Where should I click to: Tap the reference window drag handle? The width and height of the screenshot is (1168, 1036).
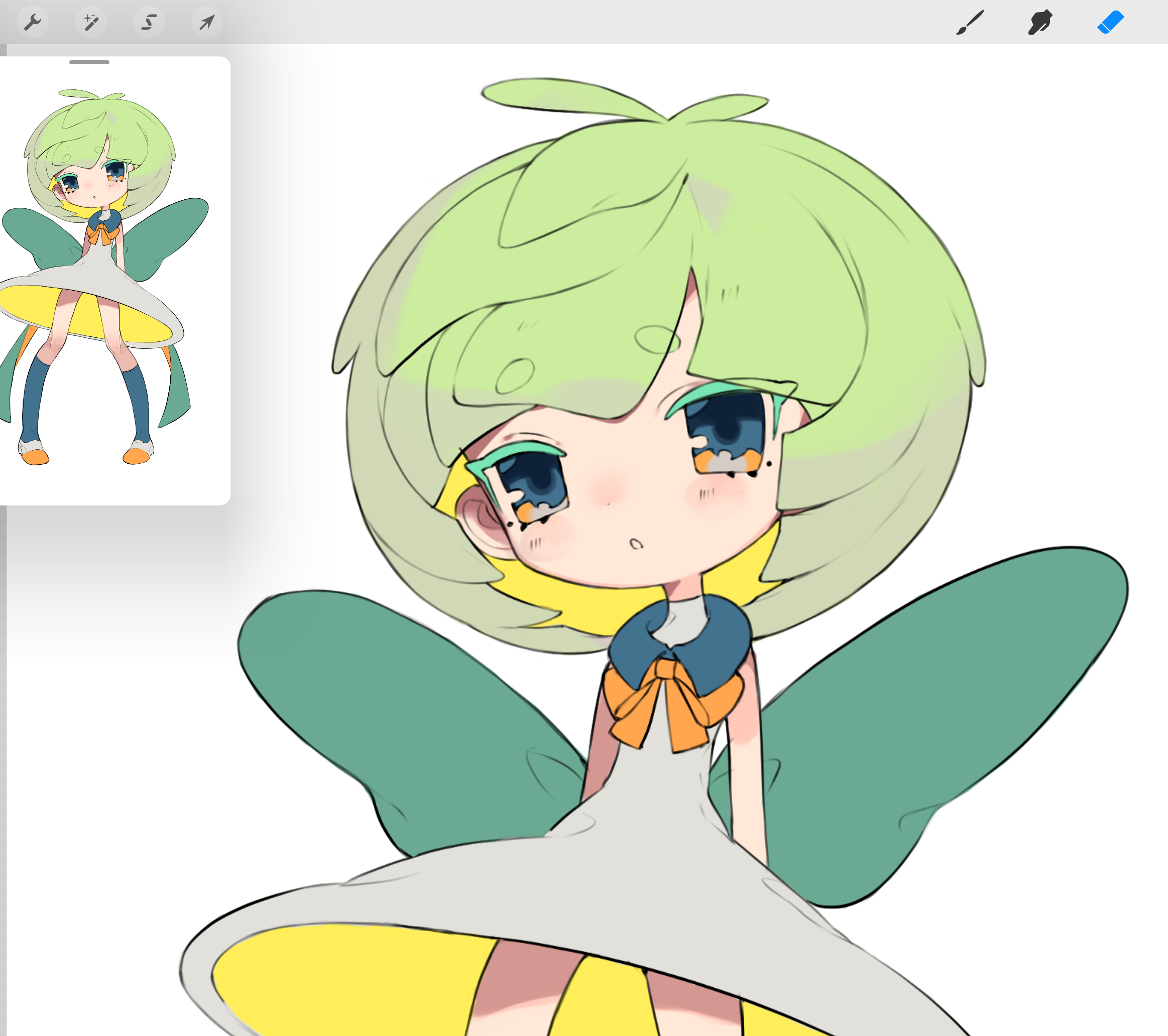(x=89, y=62)
